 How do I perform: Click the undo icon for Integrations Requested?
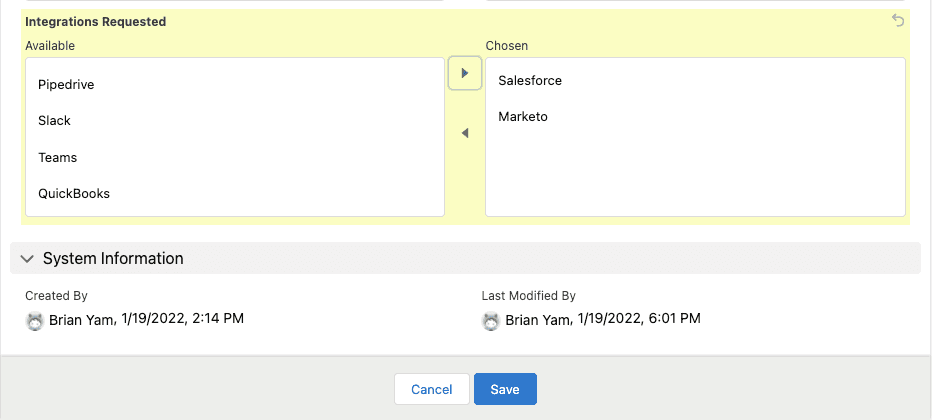click(898, 21)
